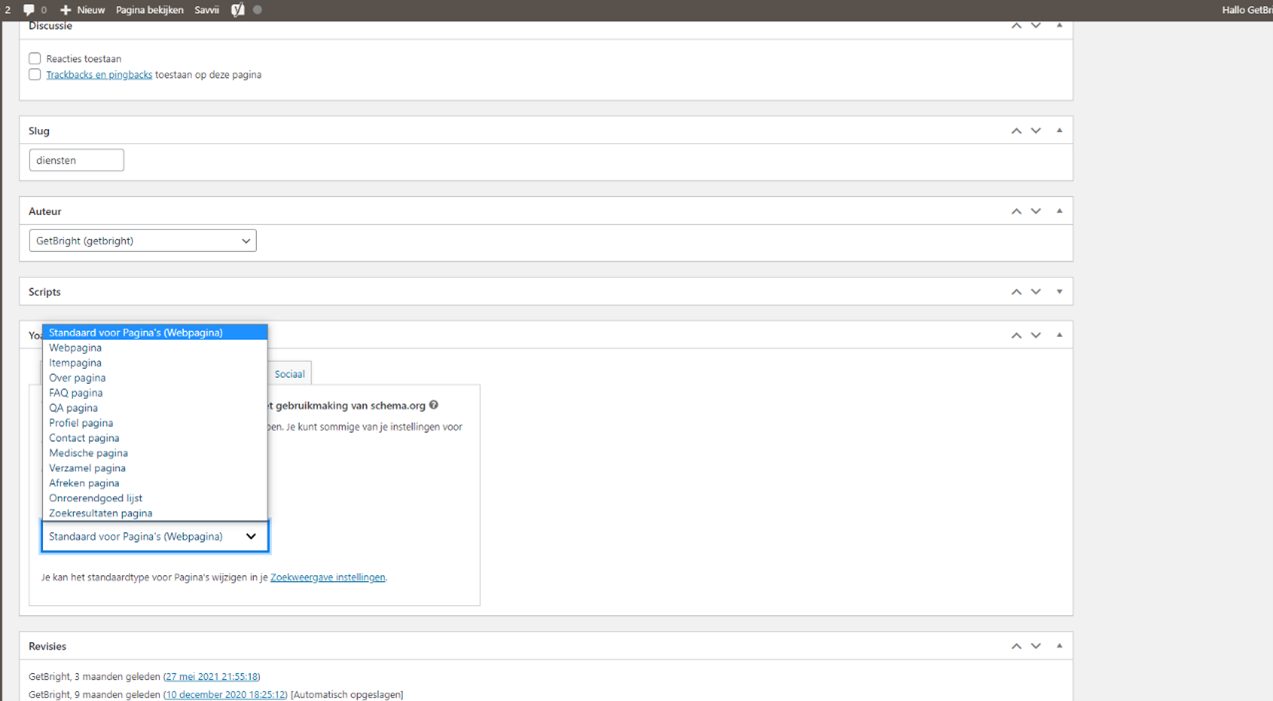Click the updates icon showing 2 in the toolbar

click(8, 9)
